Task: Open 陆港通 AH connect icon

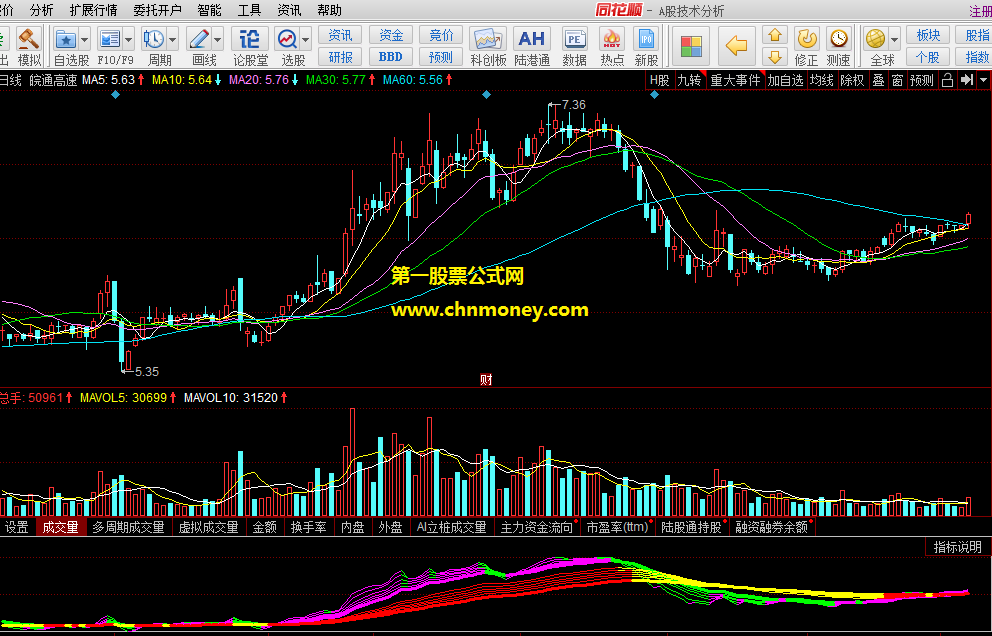Action: [531, 39]
